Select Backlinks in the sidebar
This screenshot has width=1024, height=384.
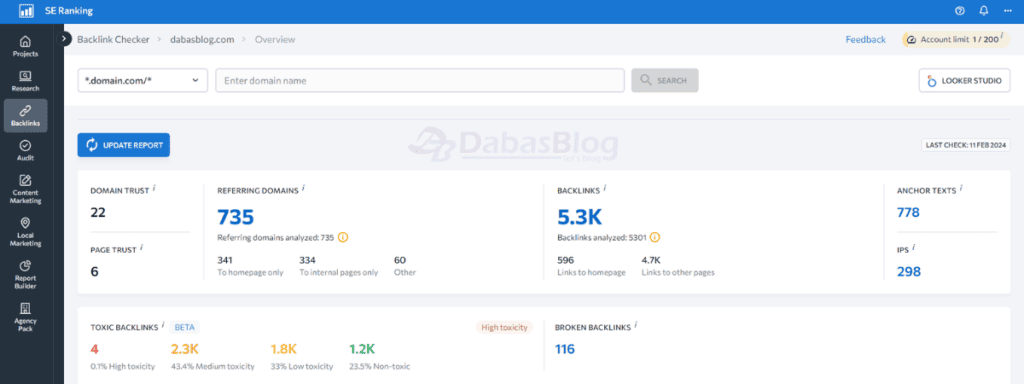point(25,116)
